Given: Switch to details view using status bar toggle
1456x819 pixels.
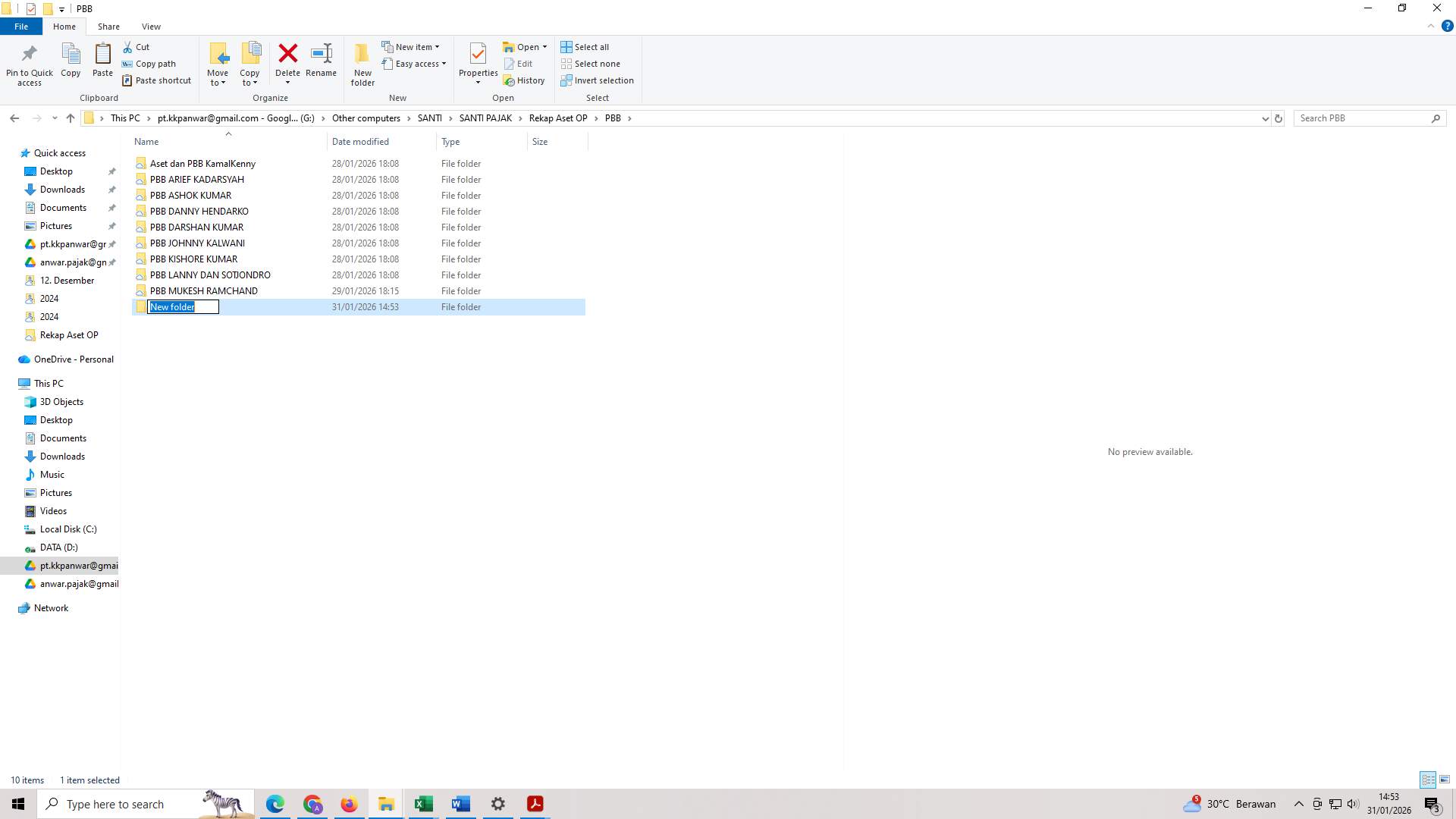Looking at the screenshot, I should click(x=1428, y=780).
